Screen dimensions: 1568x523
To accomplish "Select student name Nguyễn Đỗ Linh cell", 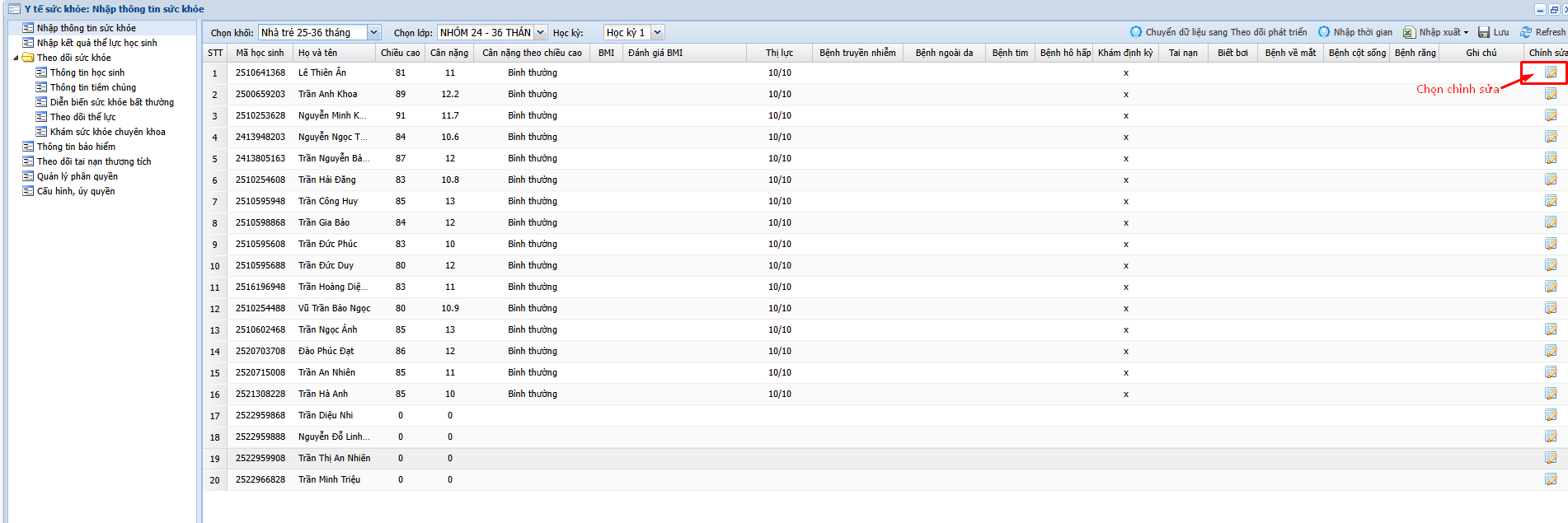I will pos(334,437).
